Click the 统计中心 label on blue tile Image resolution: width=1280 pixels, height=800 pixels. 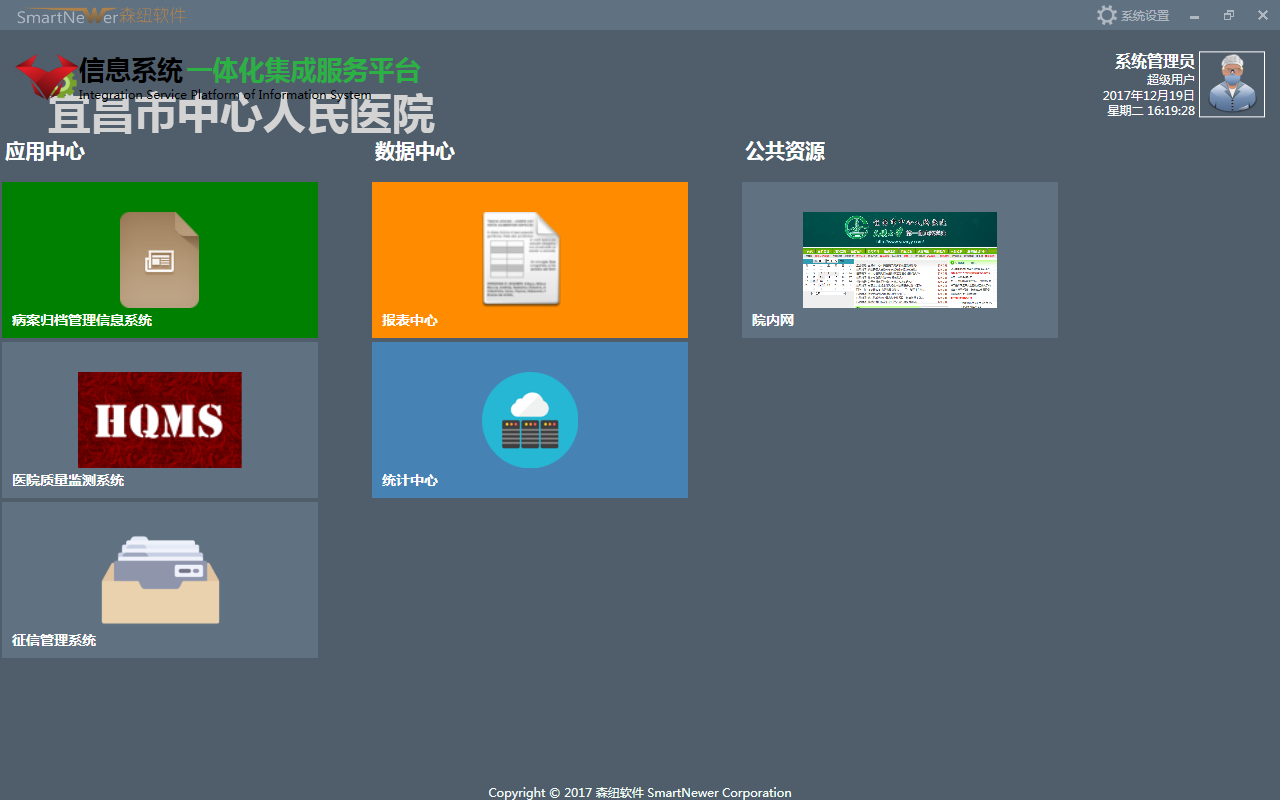coord(410,481)
